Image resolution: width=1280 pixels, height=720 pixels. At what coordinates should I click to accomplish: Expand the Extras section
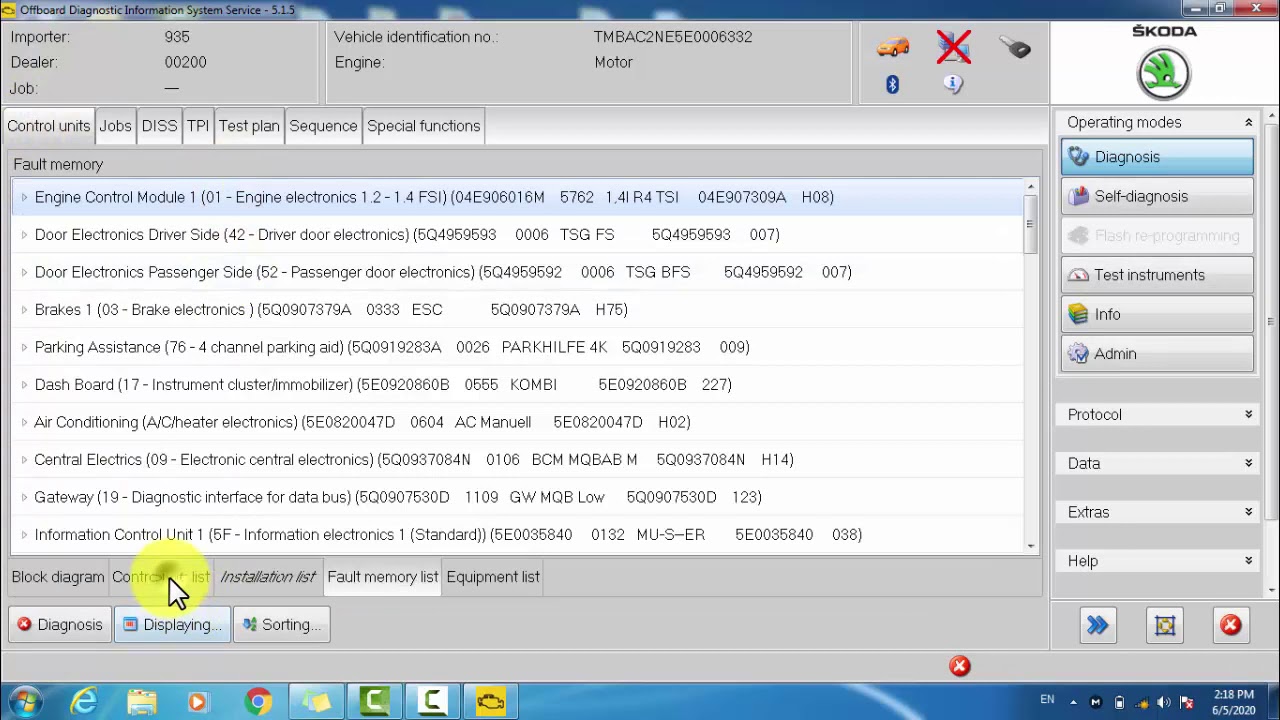[x=1248, y=512]
